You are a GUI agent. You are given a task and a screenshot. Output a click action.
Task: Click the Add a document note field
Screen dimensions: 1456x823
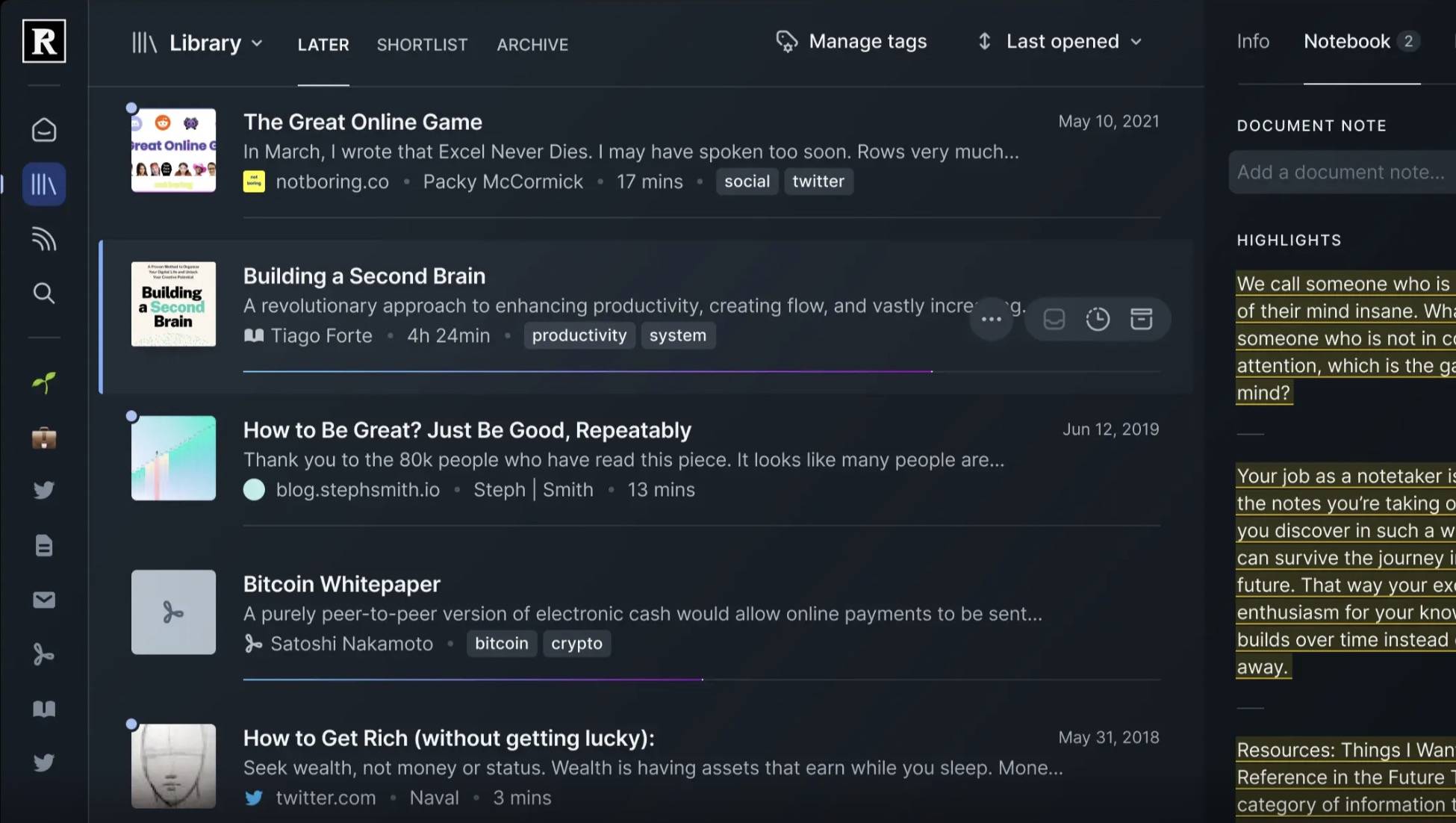[1340, 173]
